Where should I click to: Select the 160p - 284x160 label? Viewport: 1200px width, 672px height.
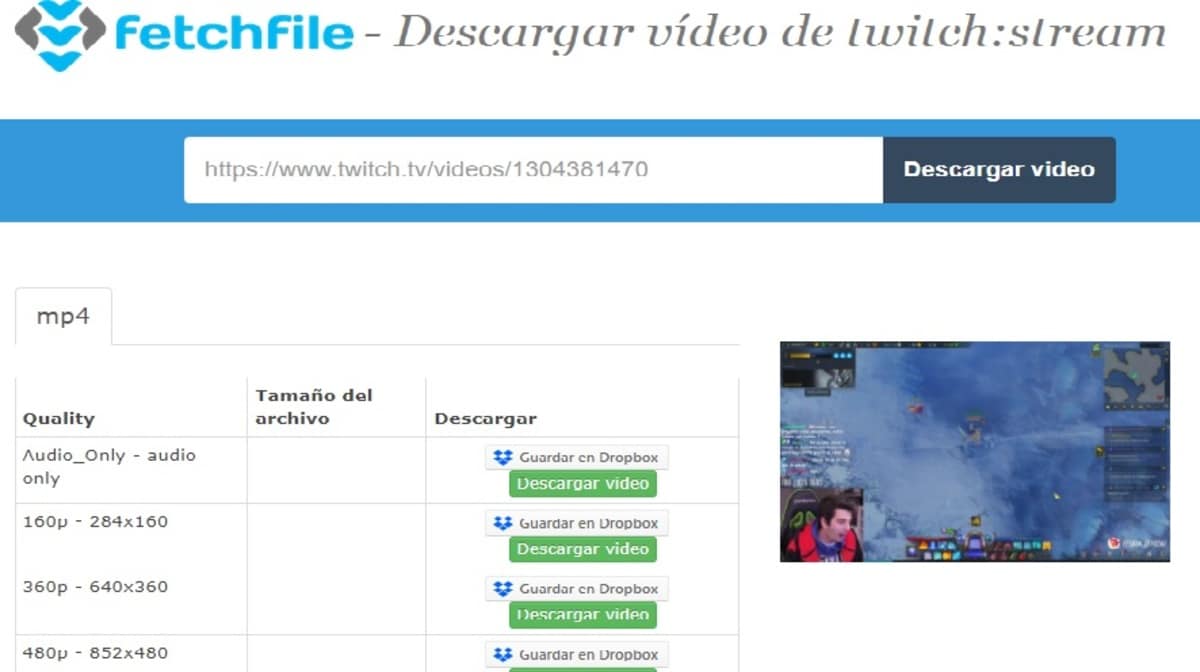click(95, 522)
